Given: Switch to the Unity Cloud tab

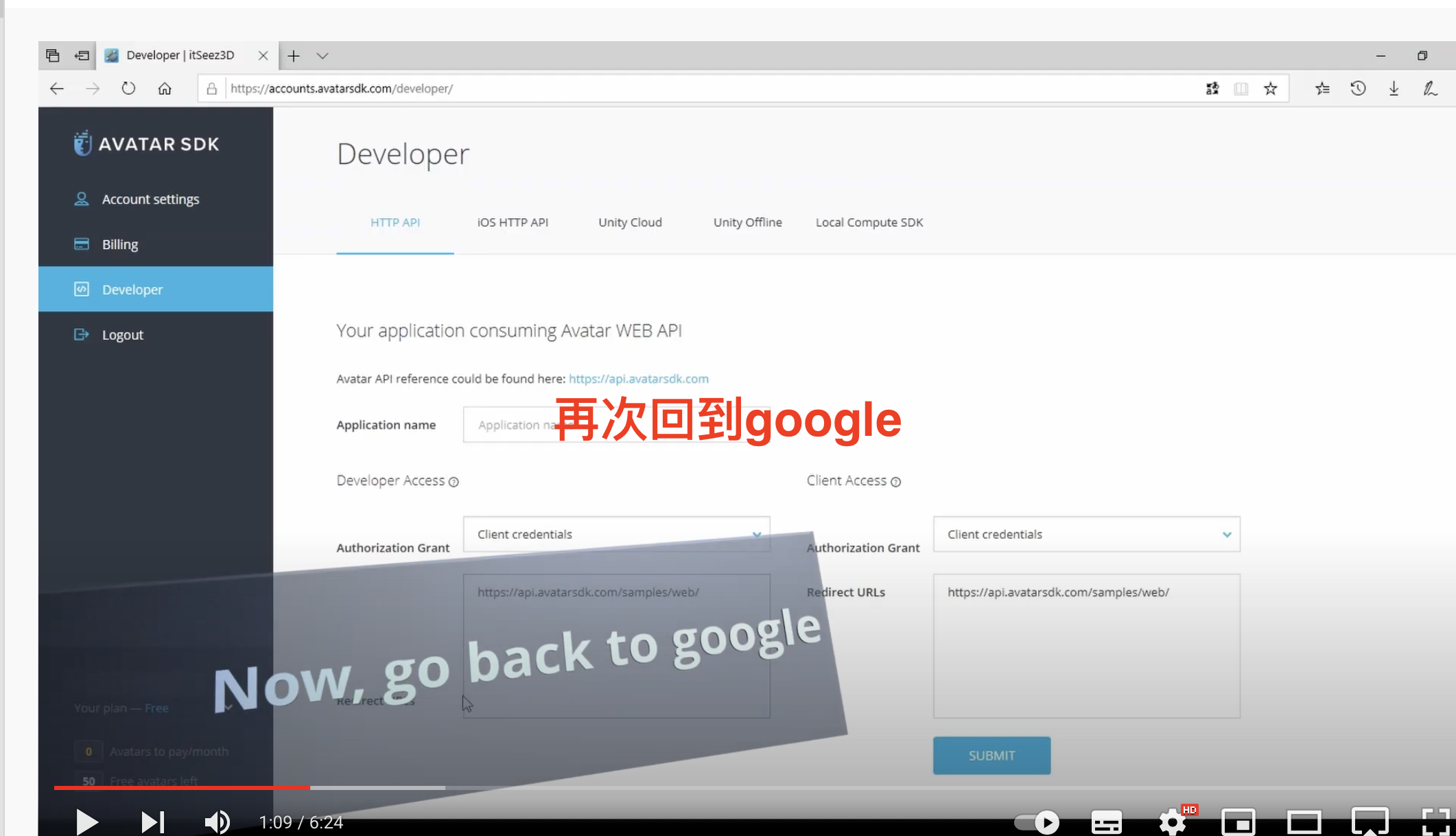Looking at the screenshot, I should [630, 222].
